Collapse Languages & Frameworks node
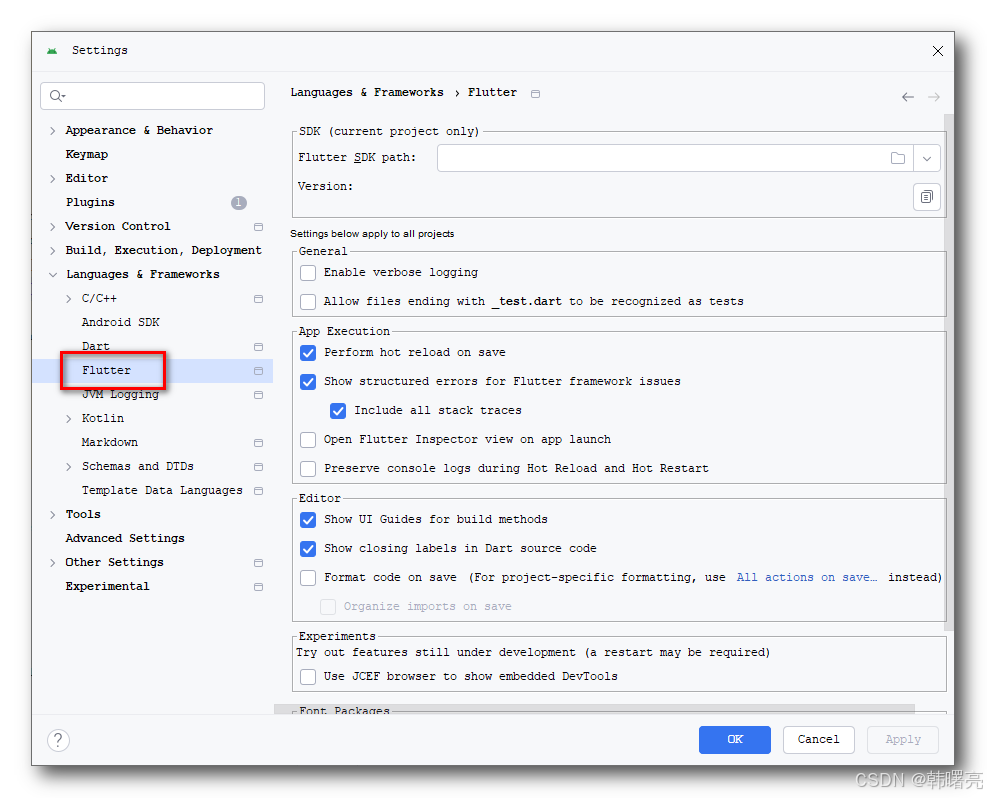 click(x=52, y=274)
